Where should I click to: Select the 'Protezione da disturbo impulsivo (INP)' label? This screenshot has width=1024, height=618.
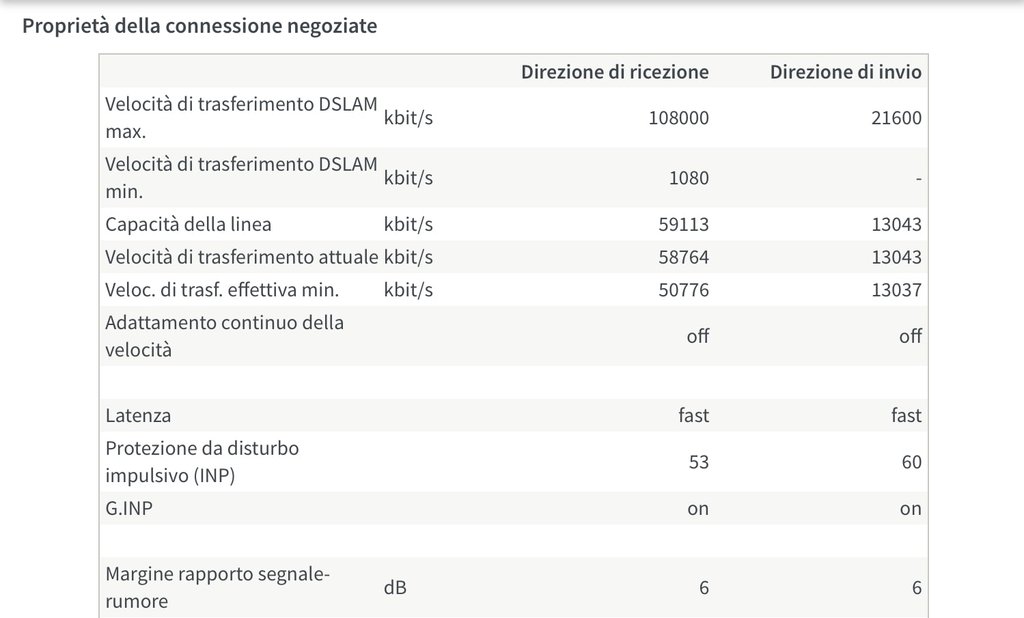[202, 461]
